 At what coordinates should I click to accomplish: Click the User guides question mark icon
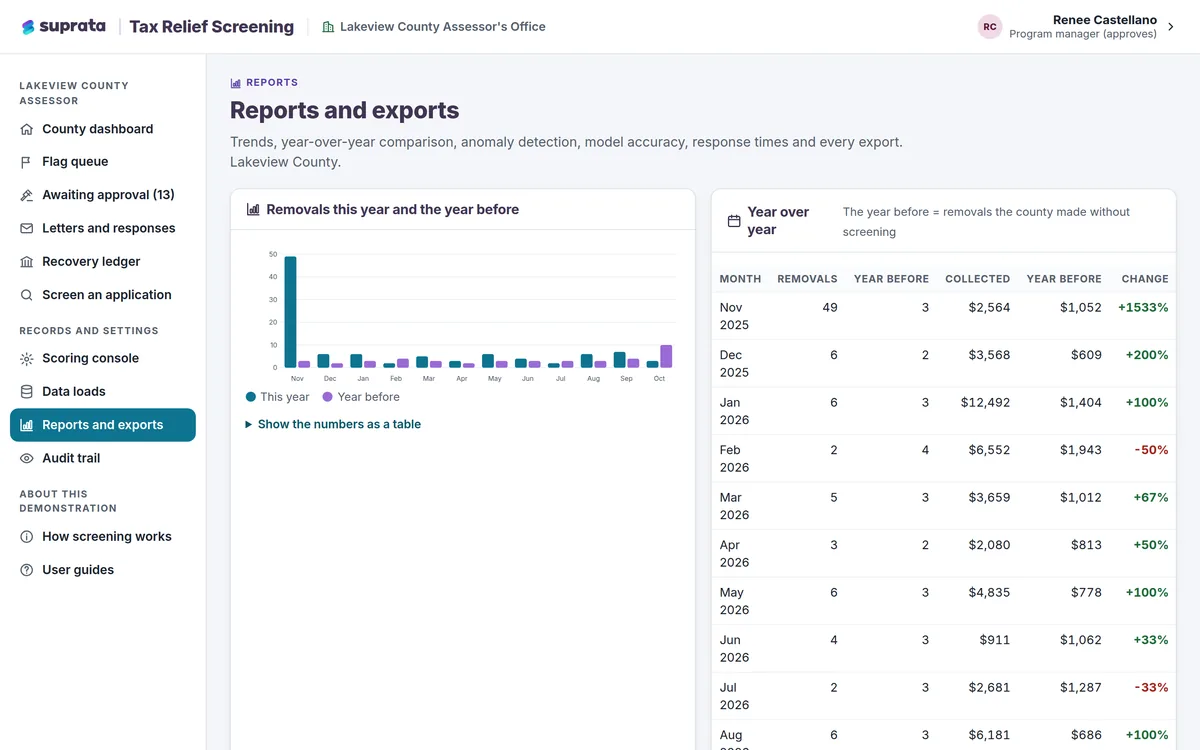point(27,570)
